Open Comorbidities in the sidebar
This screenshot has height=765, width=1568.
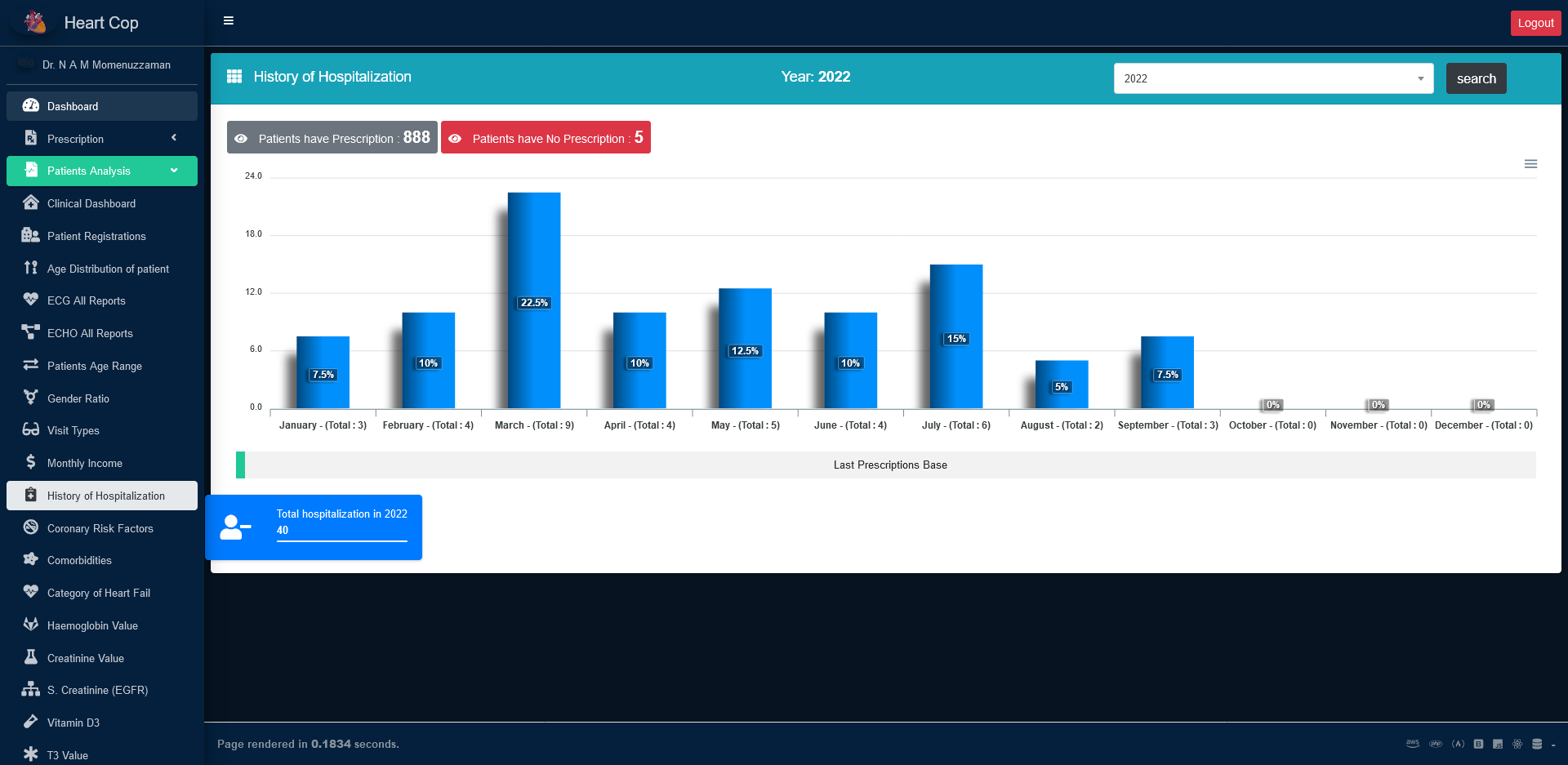(79, 560)
